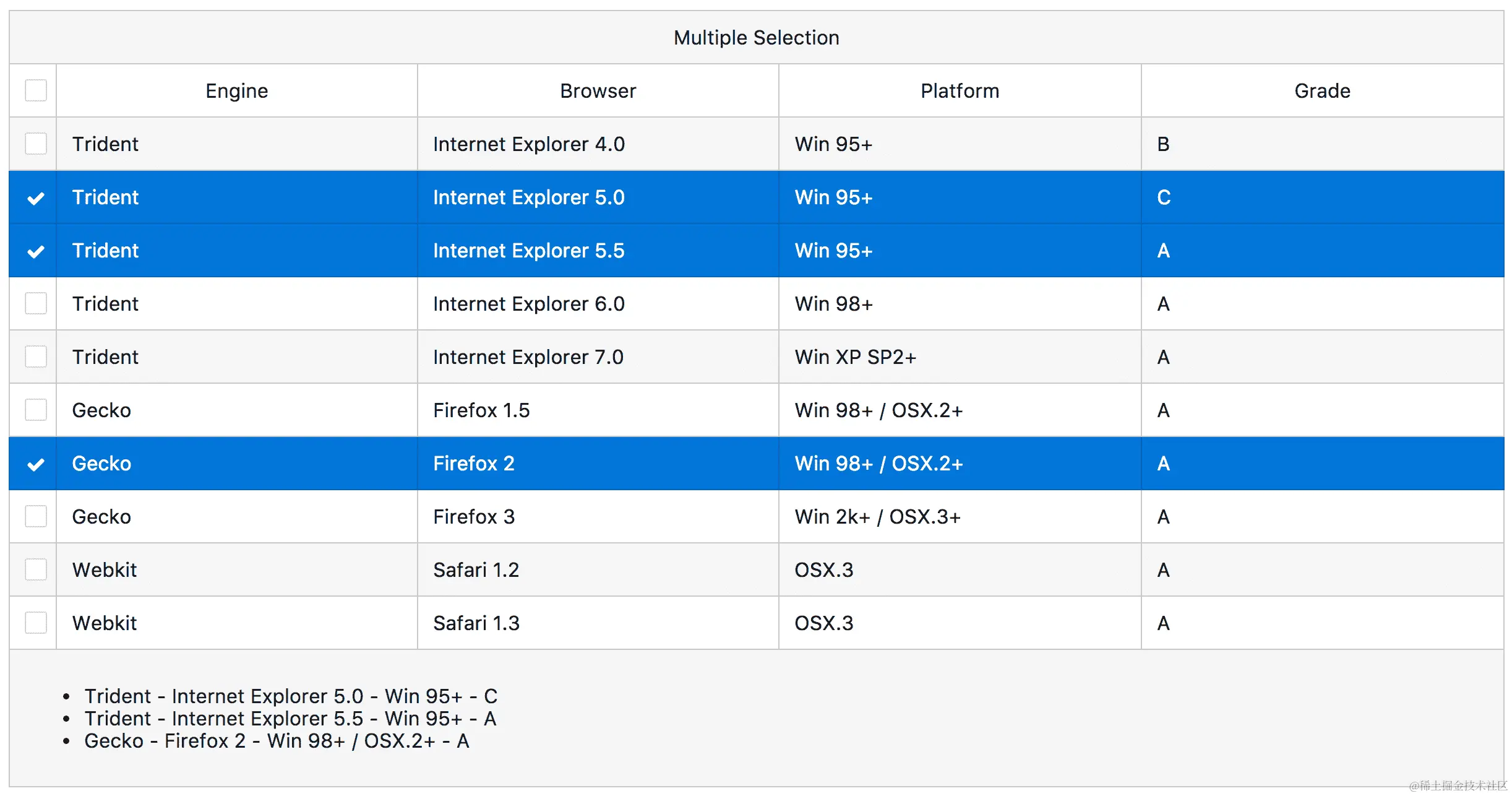1512x796 pixels.
Task: Check the Internet Explorer 7.0 row
Action: [x=35, y=357]
